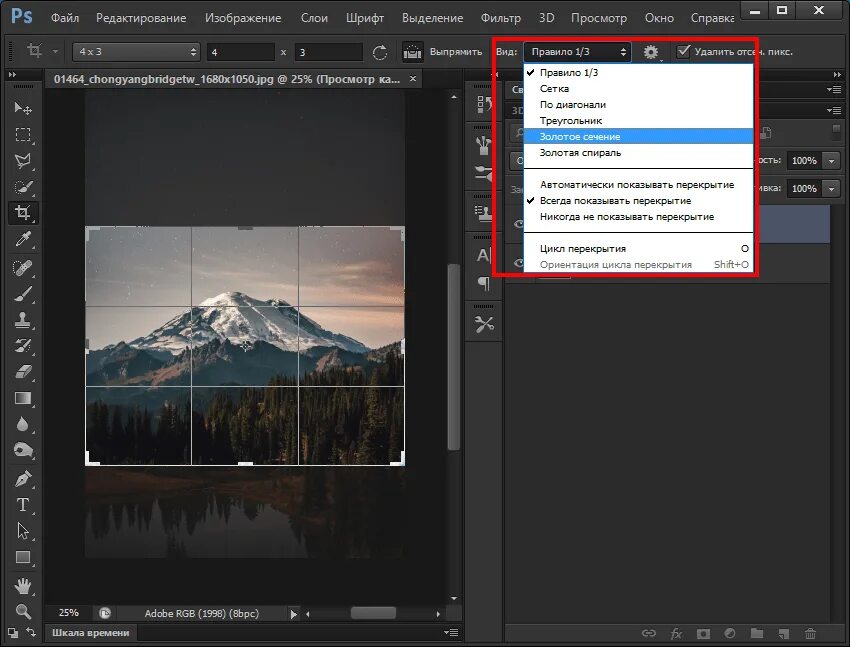Viewport: 850px width, 647px height.
Task: Open the Изображение menu
Action: point(243,18)
